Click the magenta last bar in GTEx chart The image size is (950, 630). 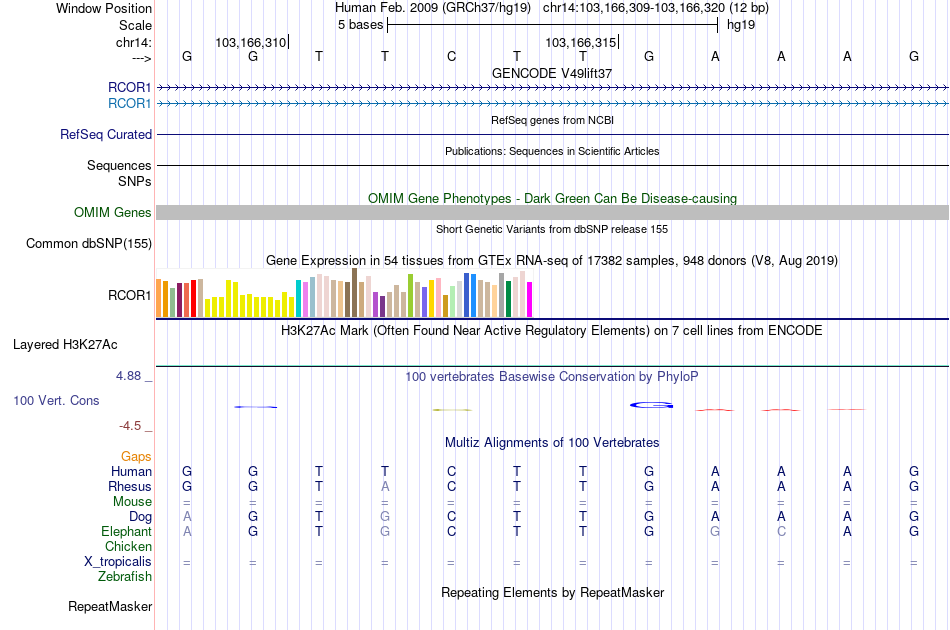(x=530, y=299)
